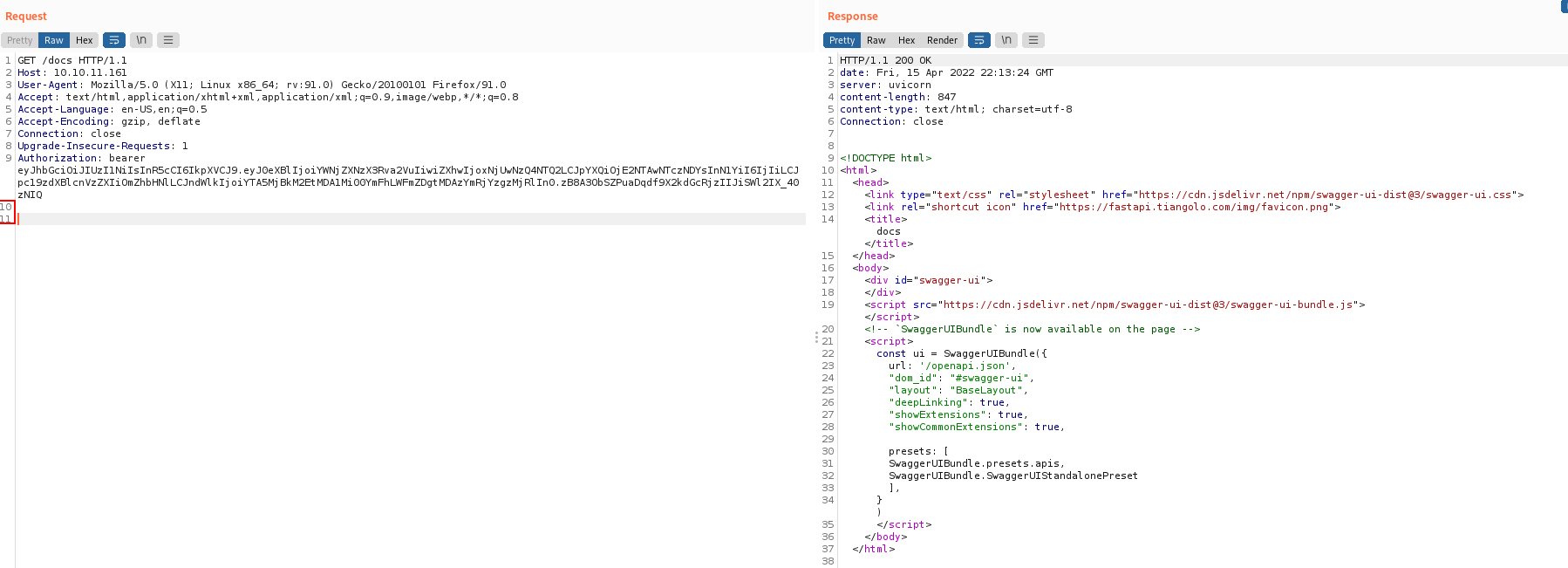Toggle word wrap in the Response panel
1568x568 pixels.
coord(979,40)
